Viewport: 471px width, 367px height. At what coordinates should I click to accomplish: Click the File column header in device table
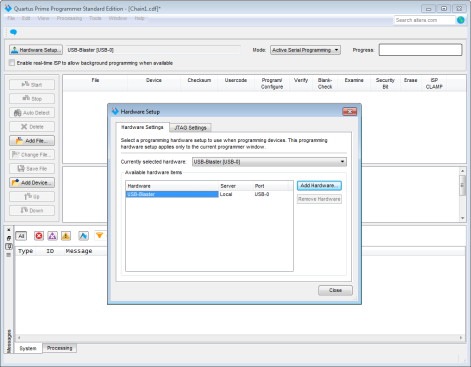(x=95, y=83)
